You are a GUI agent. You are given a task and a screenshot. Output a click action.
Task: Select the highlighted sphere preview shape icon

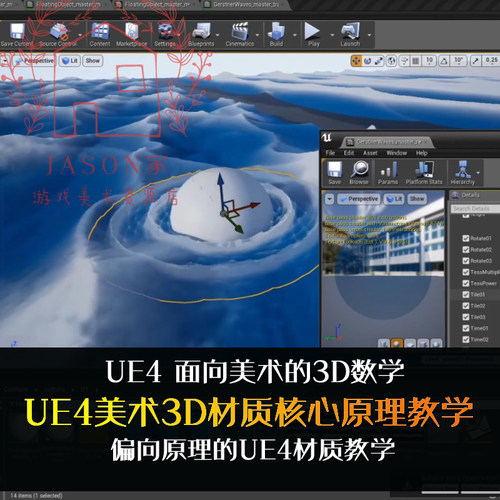coord(397,343)
